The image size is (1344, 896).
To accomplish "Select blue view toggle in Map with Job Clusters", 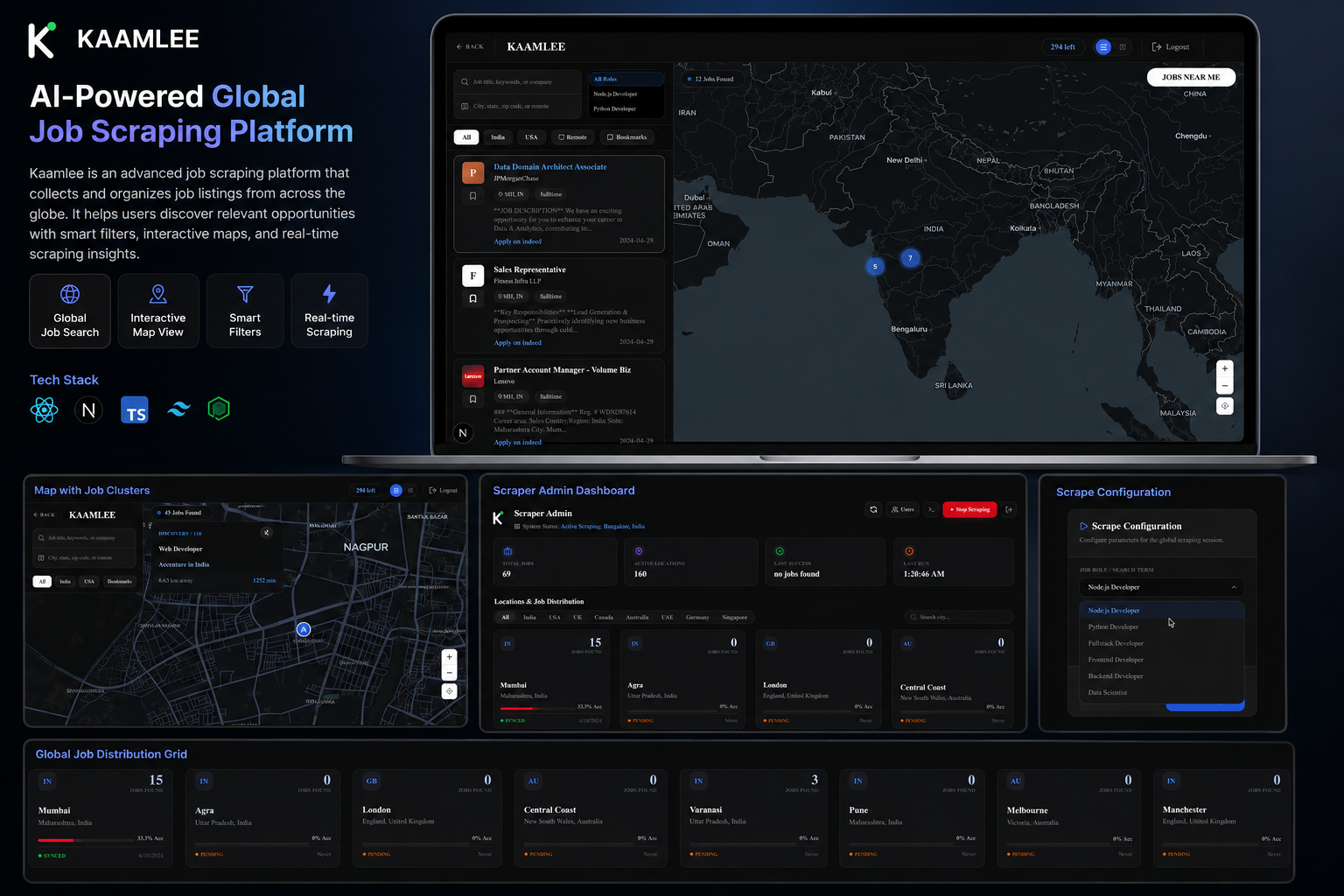I will pyautogui.click(x=395, y=491).
